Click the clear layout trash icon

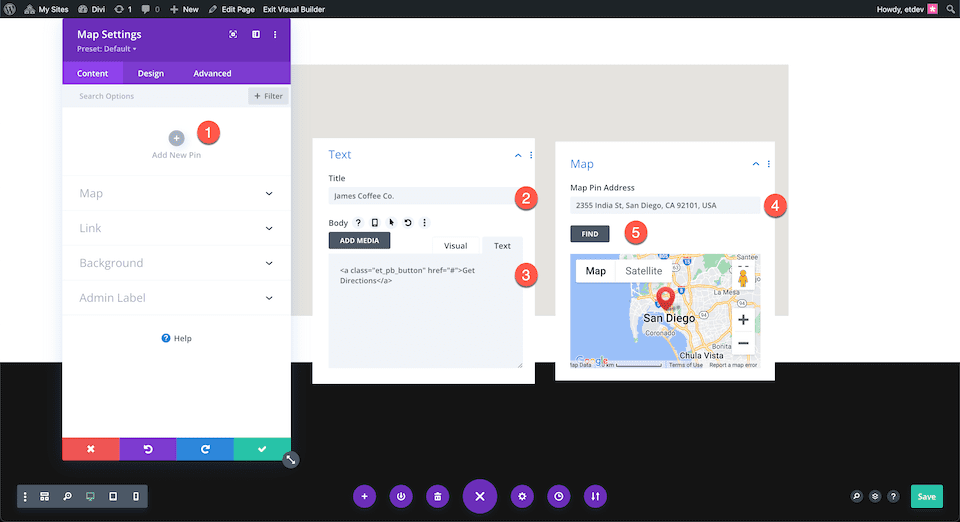[x=438, y=496]
